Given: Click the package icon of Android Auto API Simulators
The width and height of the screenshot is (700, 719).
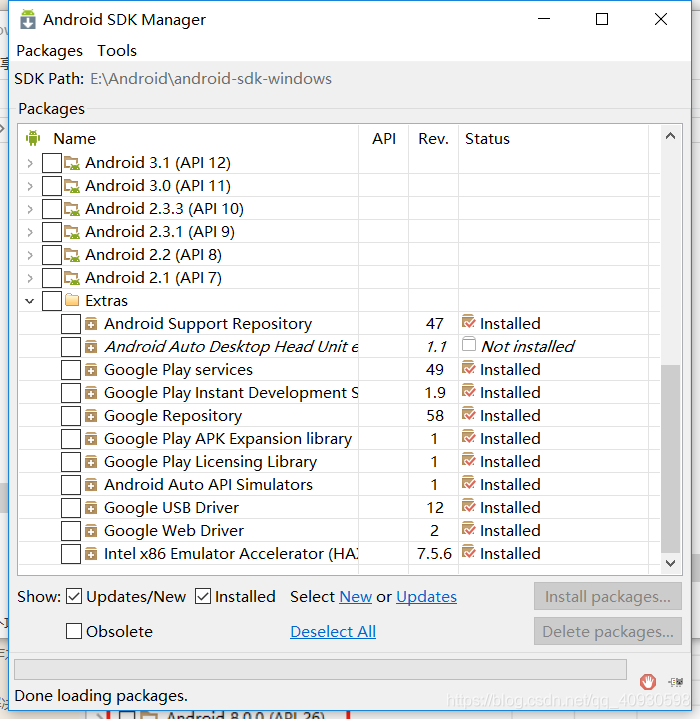Looking at the screenshot, I should 91,485.
